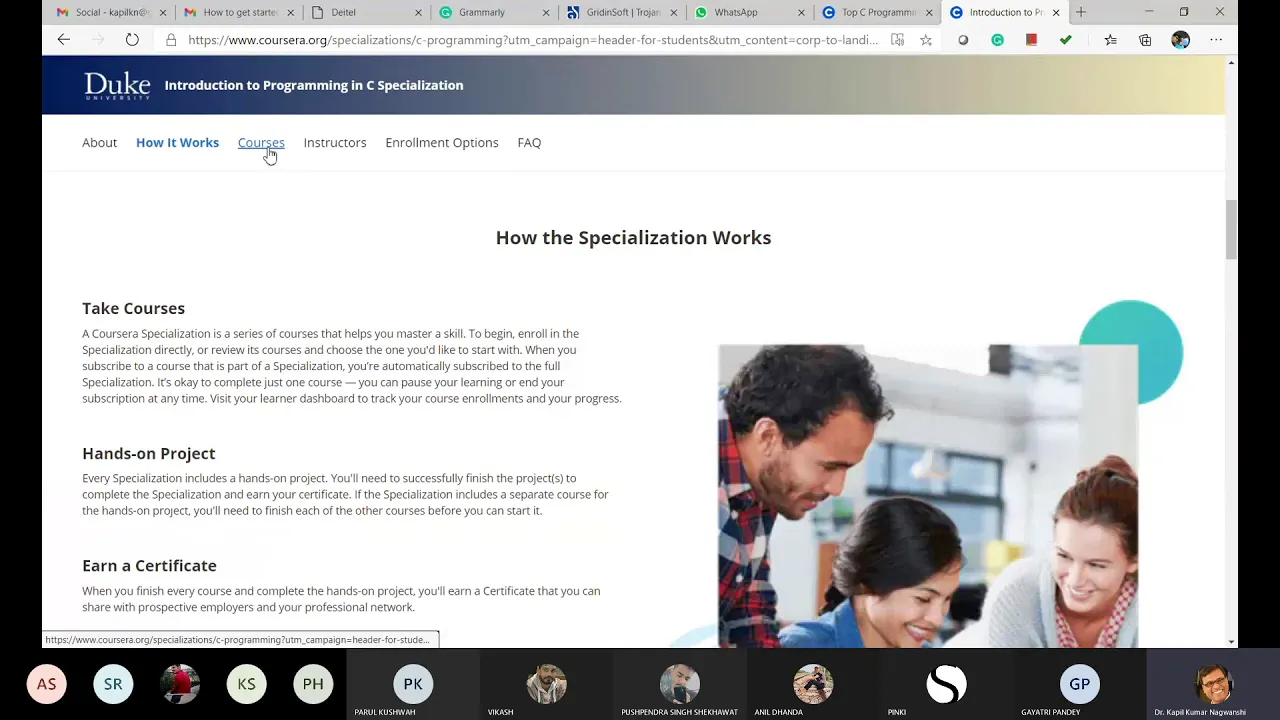Screen dimensions: 1280x720
Task: Click the address bar URL field
Action: [x=533, y=40]
